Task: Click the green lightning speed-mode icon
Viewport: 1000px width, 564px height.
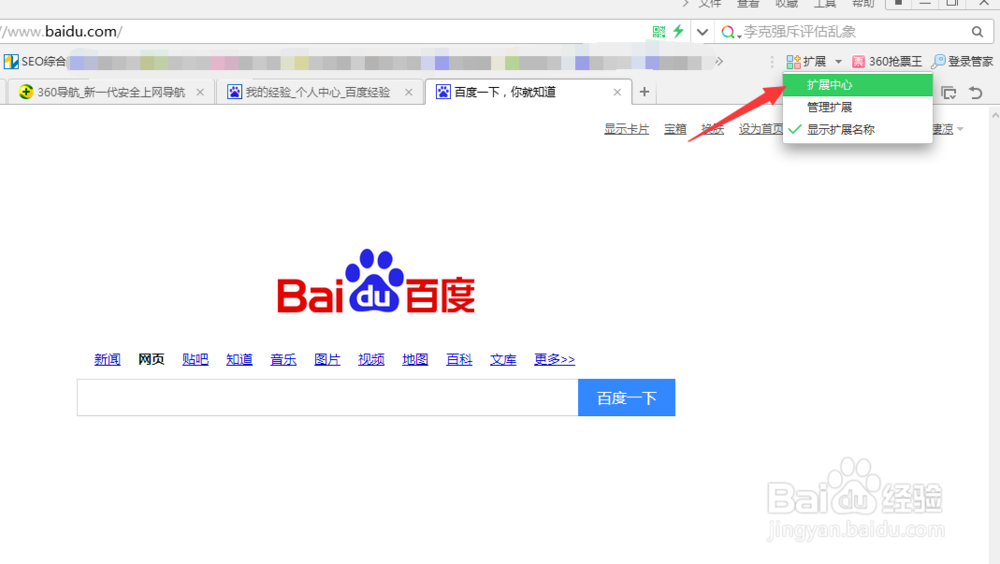Action: point(679,31)
